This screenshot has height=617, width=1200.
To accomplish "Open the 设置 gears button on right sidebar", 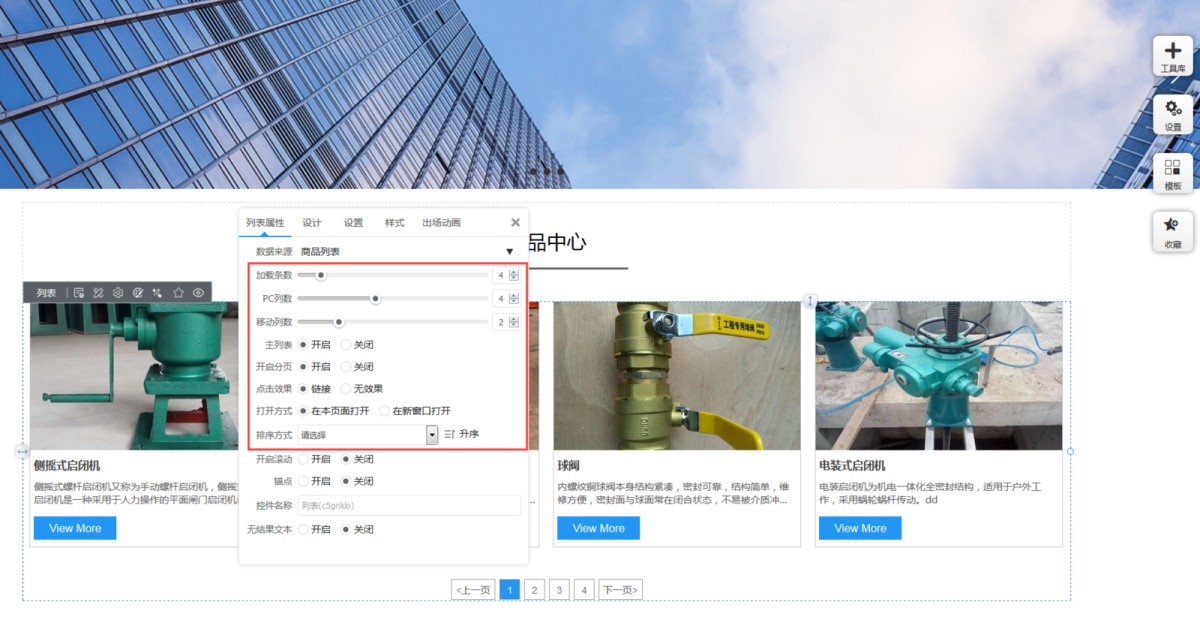I will click(1172, 115).
